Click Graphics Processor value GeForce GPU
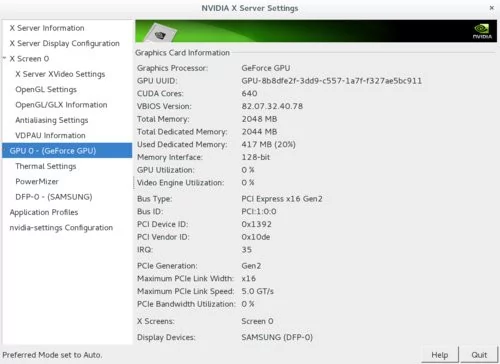500x364 pixels. pos(266,68)
